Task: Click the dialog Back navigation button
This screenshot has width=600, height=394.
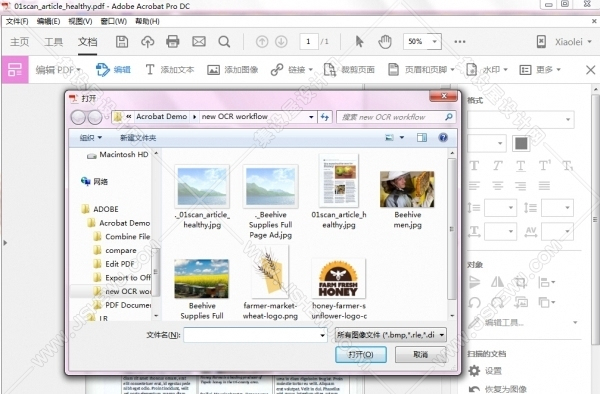Action: click(78, 117)
